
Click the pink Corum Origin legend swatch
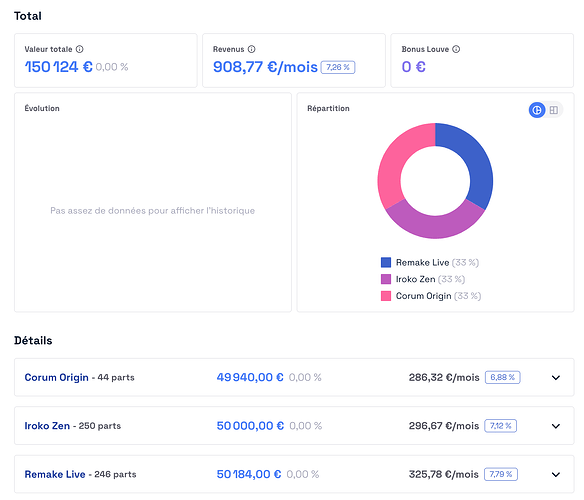point(386,296)
